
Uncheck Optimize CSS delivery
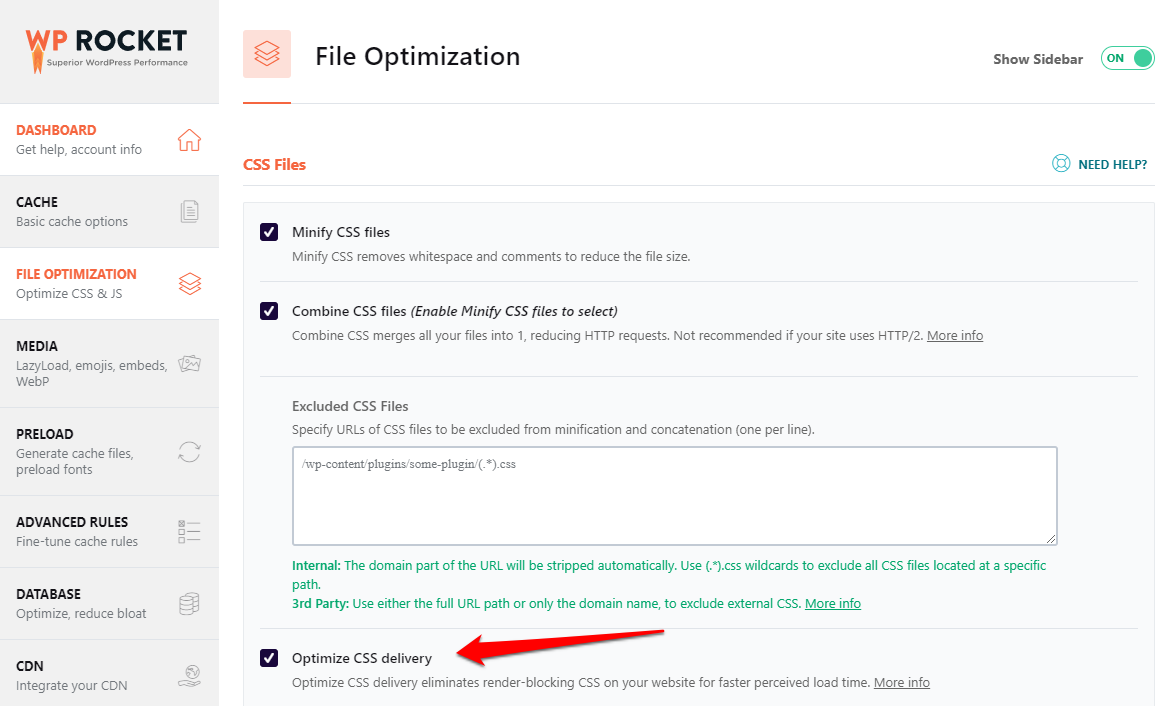click(268, 657)
